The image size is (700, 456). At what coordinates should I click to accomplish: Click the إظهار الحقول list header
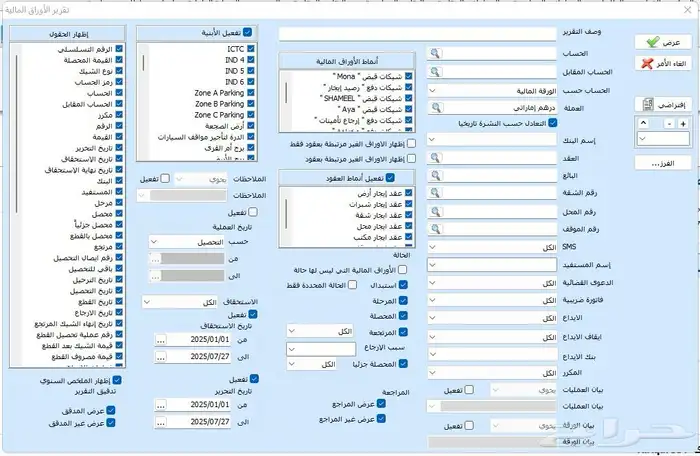[x=67, y=34]
